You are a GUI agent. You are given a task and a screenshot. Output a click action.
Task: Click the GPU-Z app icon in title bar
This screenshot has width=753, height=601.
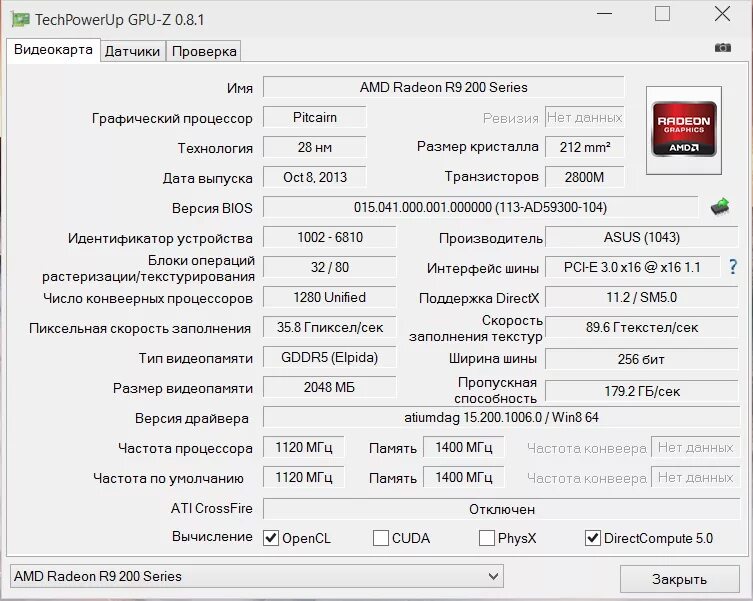pos(20,20)
